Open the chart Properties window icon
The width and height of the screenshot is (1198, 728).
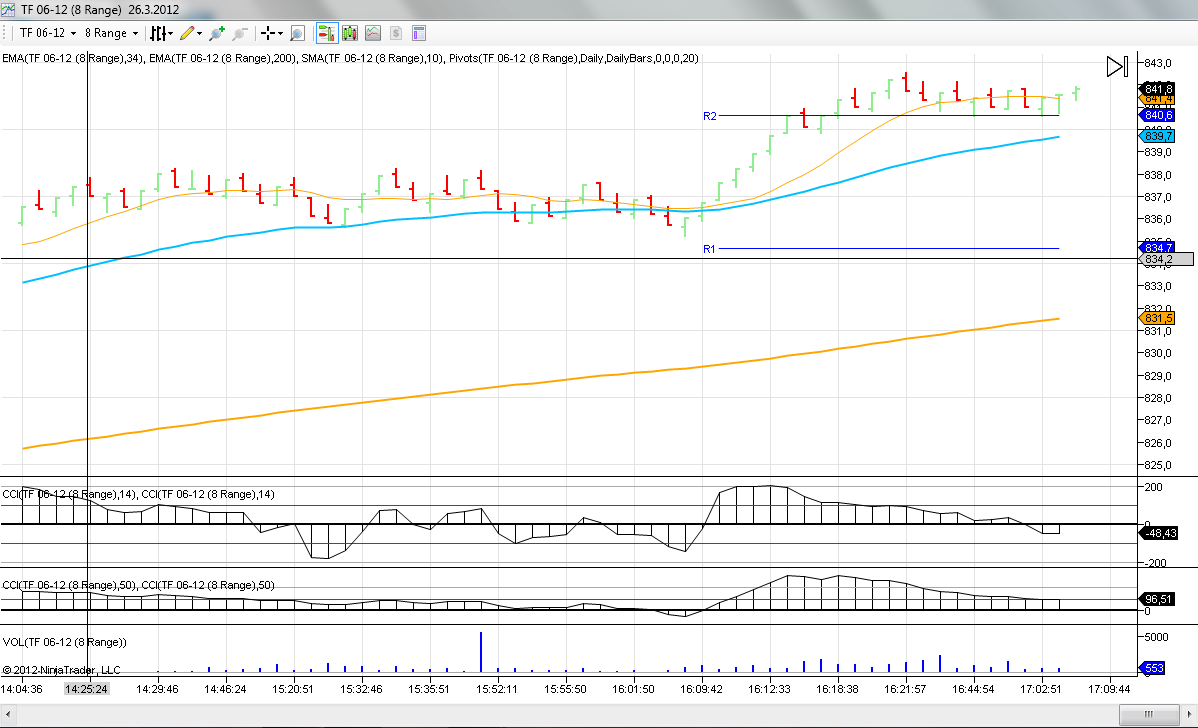(419, 33)
